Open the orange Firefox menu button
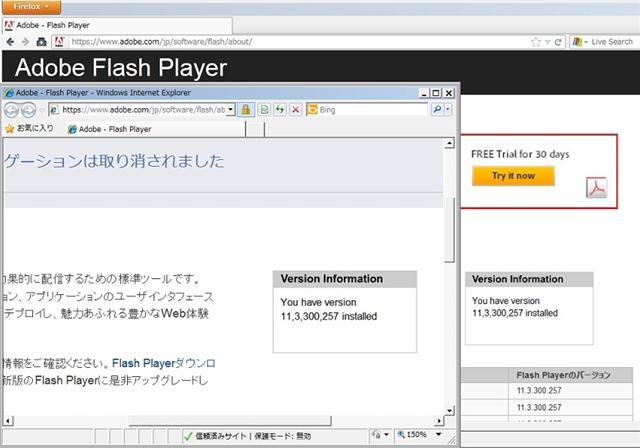The width and height of the screenshot is (640, 448). click(31, 7)
